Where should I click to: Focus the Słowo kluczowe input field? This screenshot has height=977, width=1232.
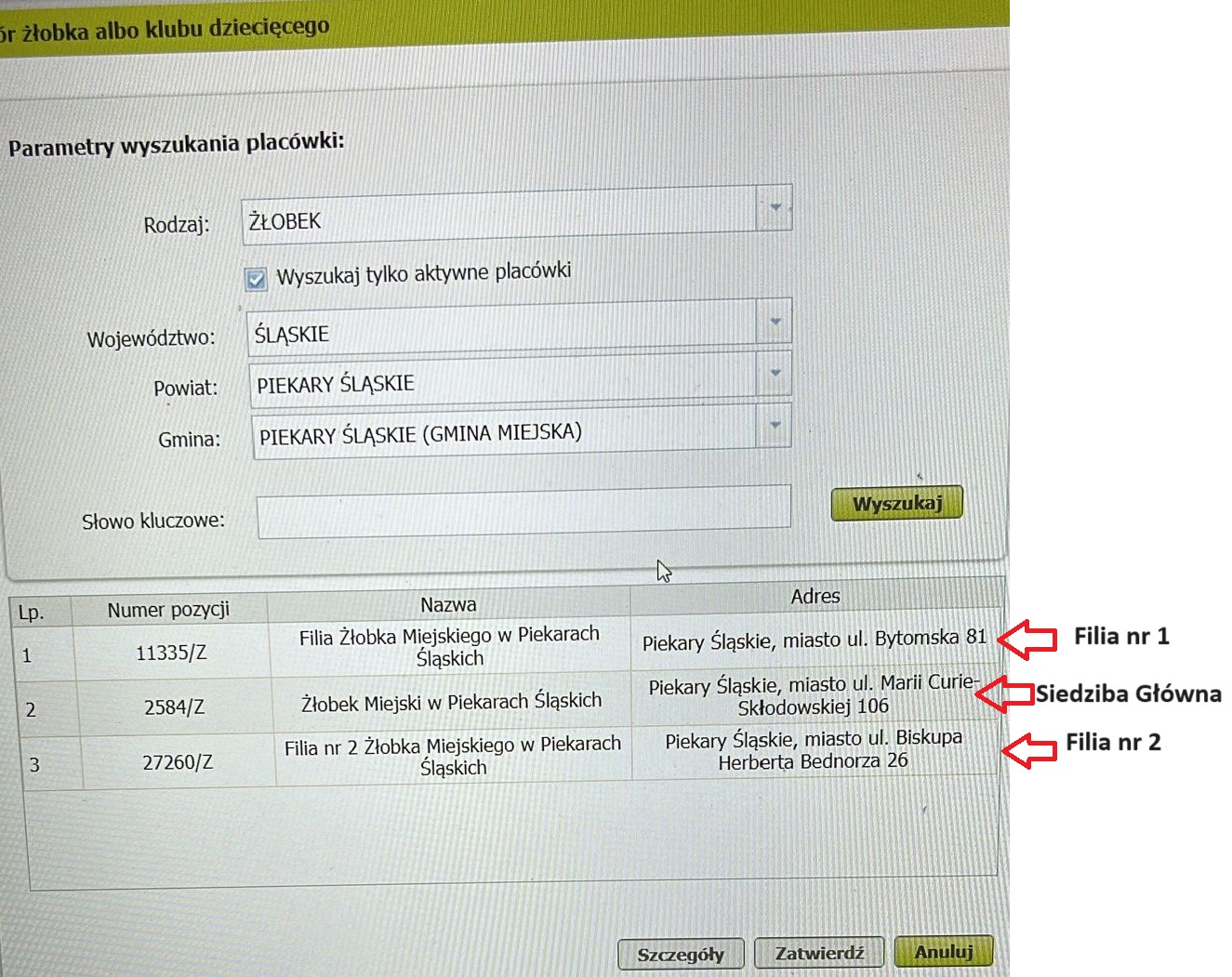(523, 511)
